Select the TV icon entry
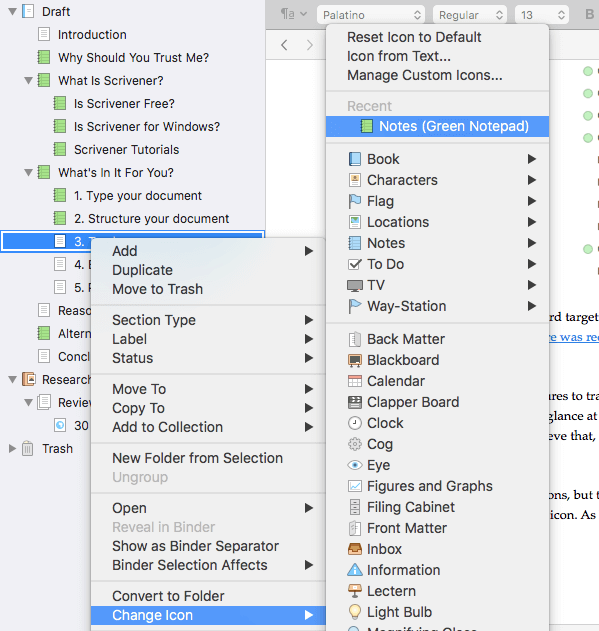This screenshot has height=631, width=599. 437,285
